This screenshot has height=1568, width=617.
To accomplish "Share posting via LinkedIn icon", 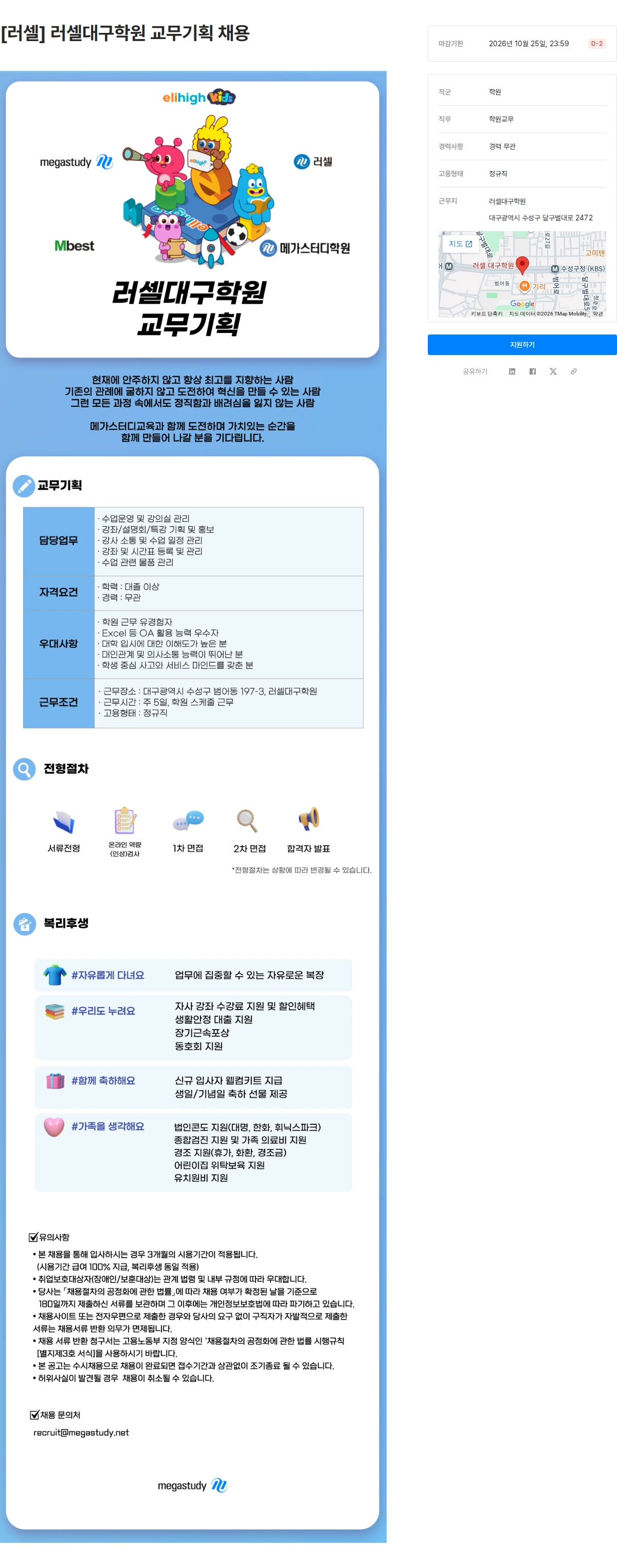I will (512, 371).
